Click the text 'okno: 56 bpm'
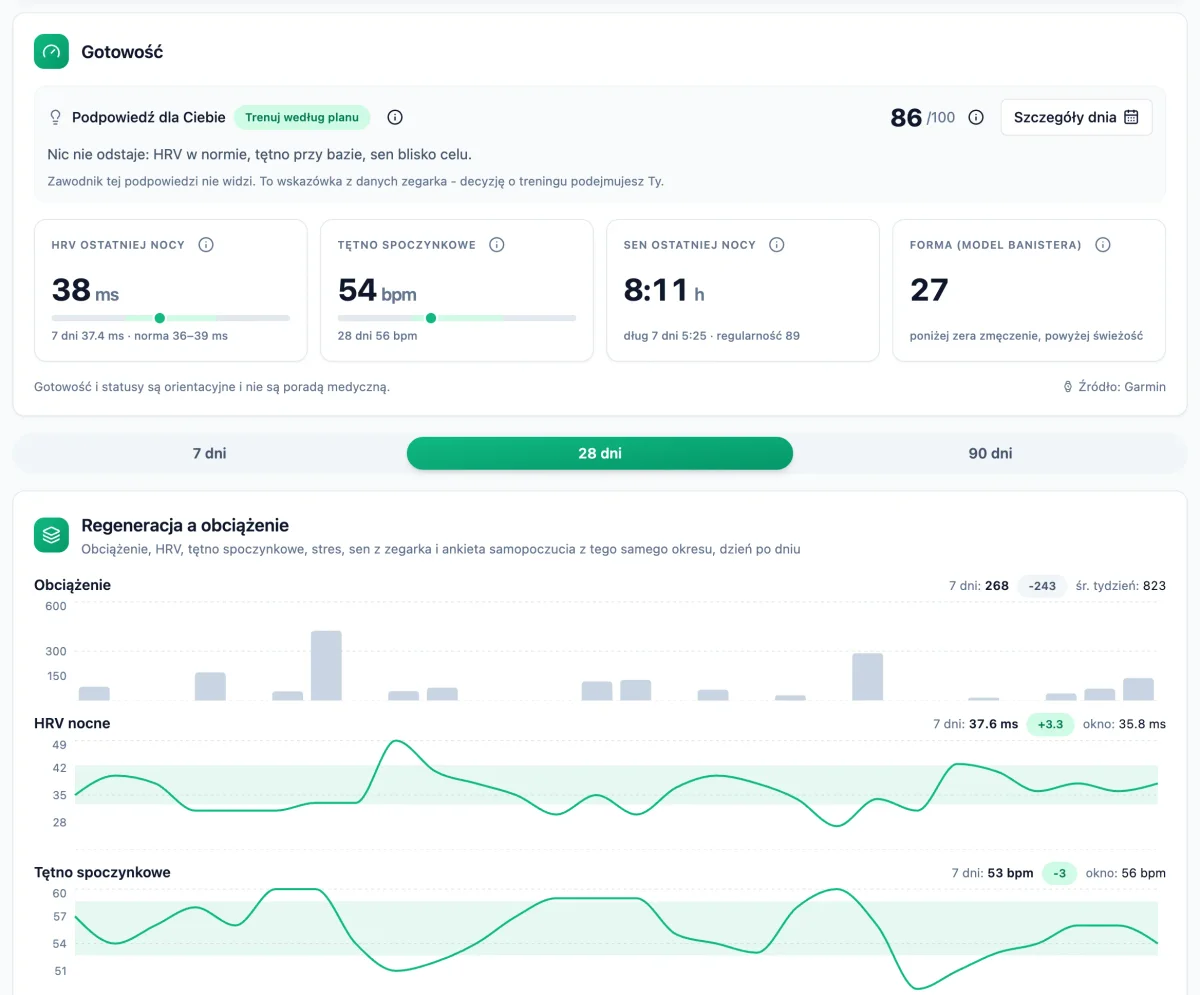 [1126, 873]
